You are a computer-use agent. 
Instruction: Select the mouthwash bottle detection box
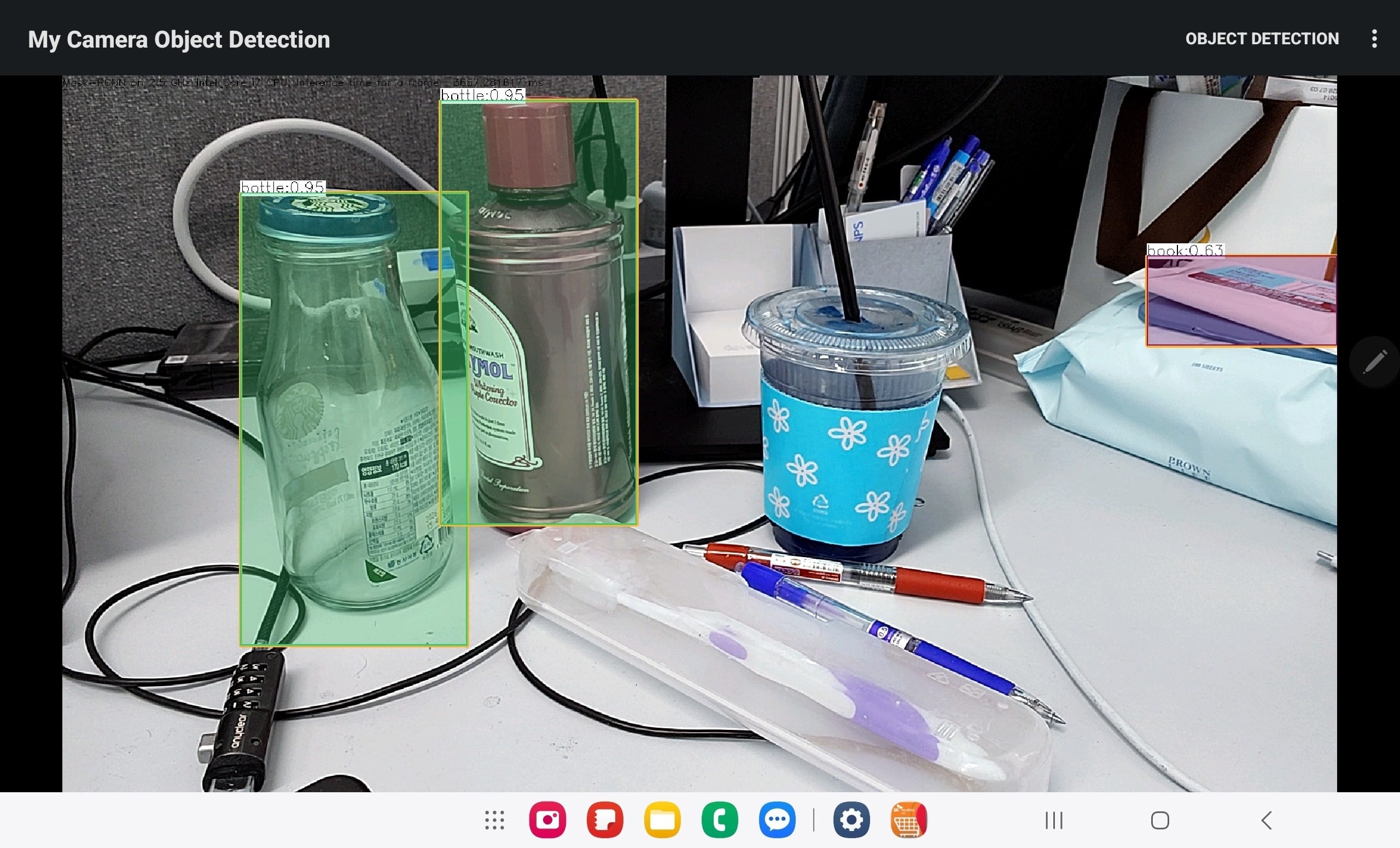[x=539, y=312]
